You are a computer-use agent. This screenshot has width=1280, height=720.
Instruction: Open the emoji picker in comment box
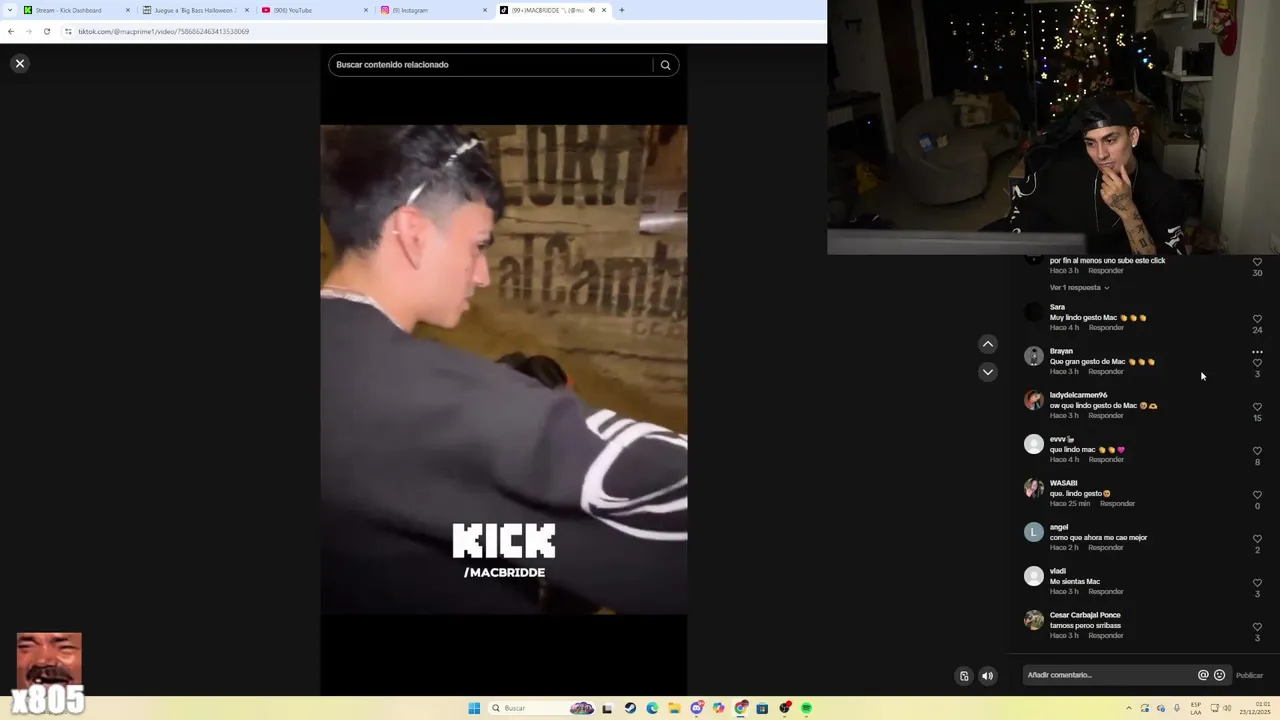coord(1219,675)
